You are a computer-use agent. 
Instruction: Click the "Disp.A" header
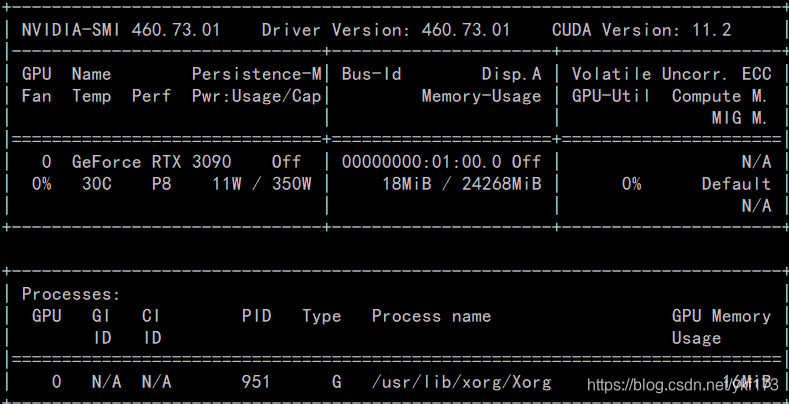(x=511, y=74)
